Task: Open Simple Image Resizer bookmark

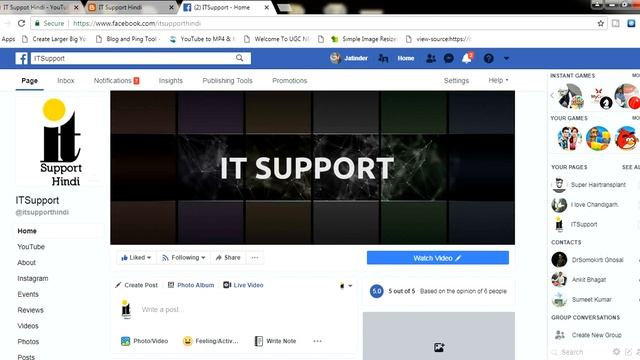Action: point(364,39)
